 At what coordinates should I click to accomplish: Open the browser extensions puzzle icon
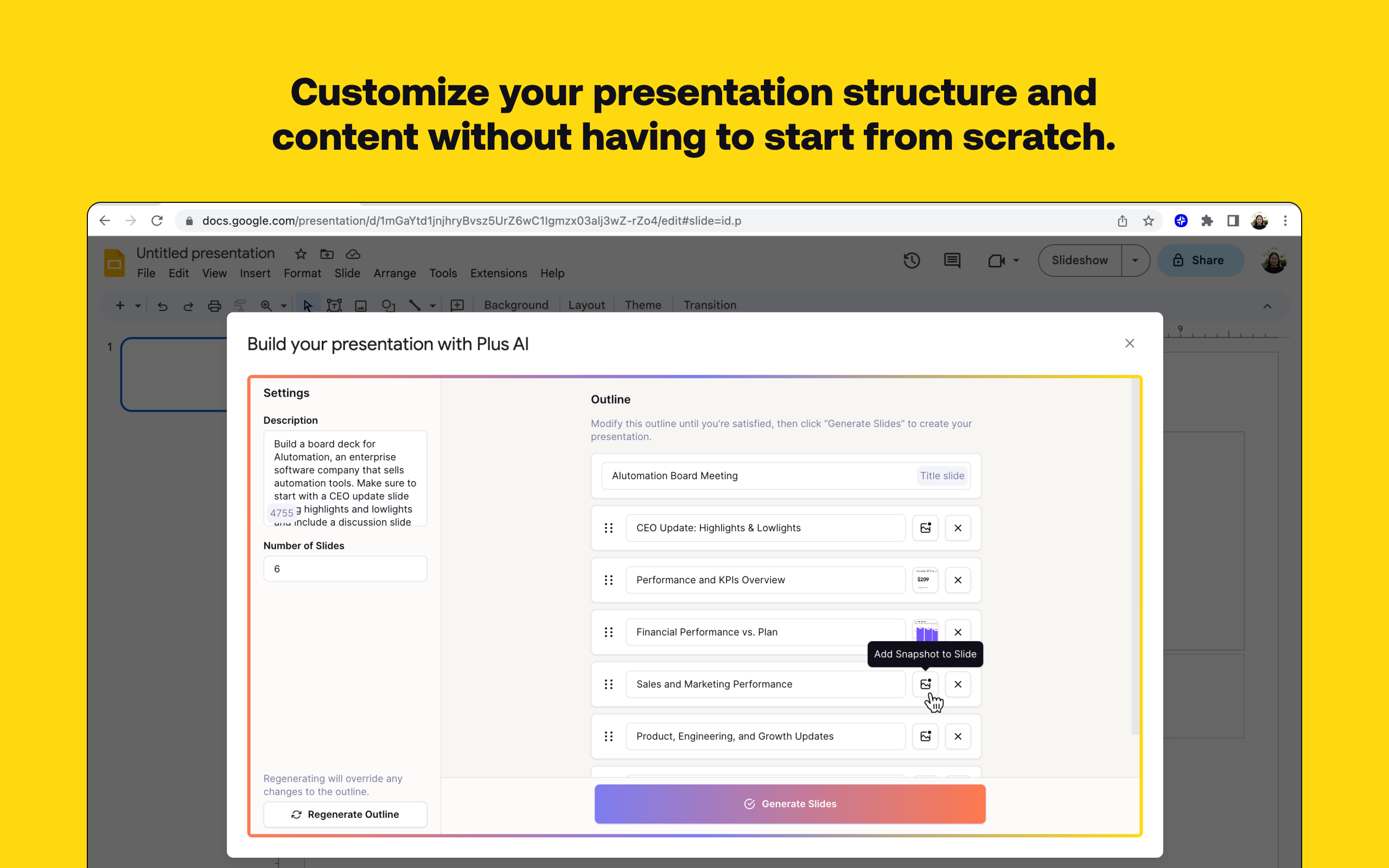1207,221
